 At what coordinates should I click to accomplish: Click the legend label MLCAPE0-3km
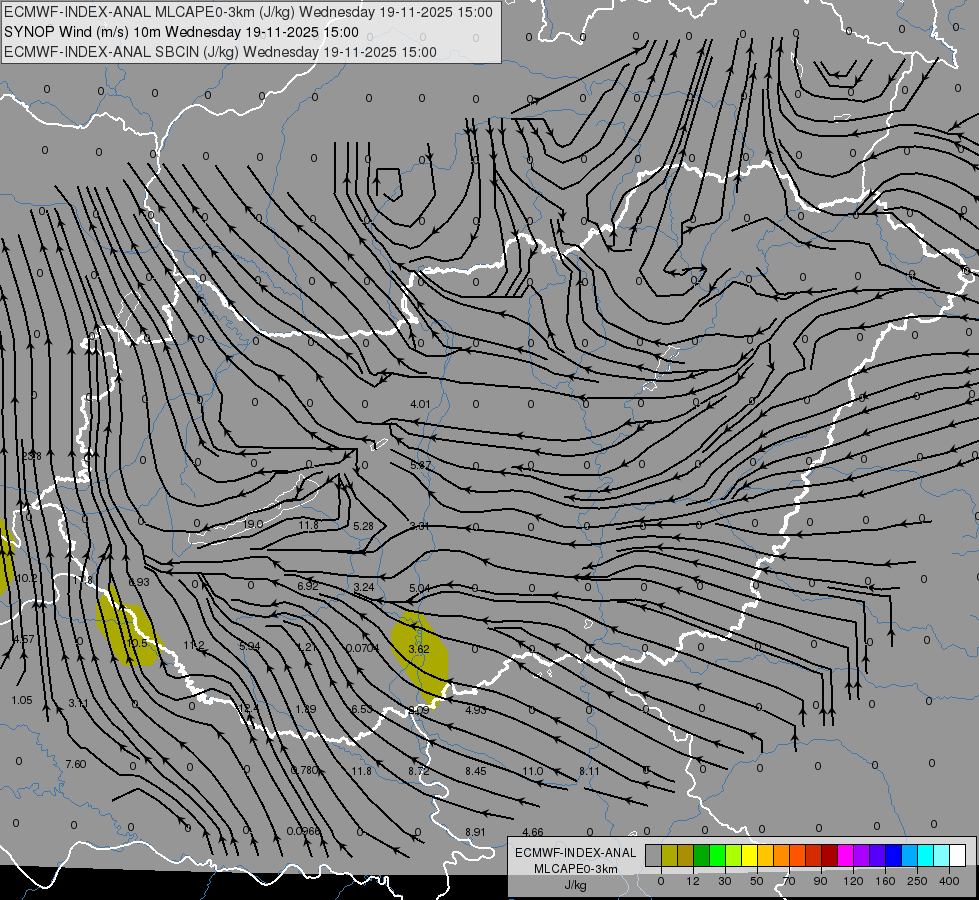tap(575, 869)
